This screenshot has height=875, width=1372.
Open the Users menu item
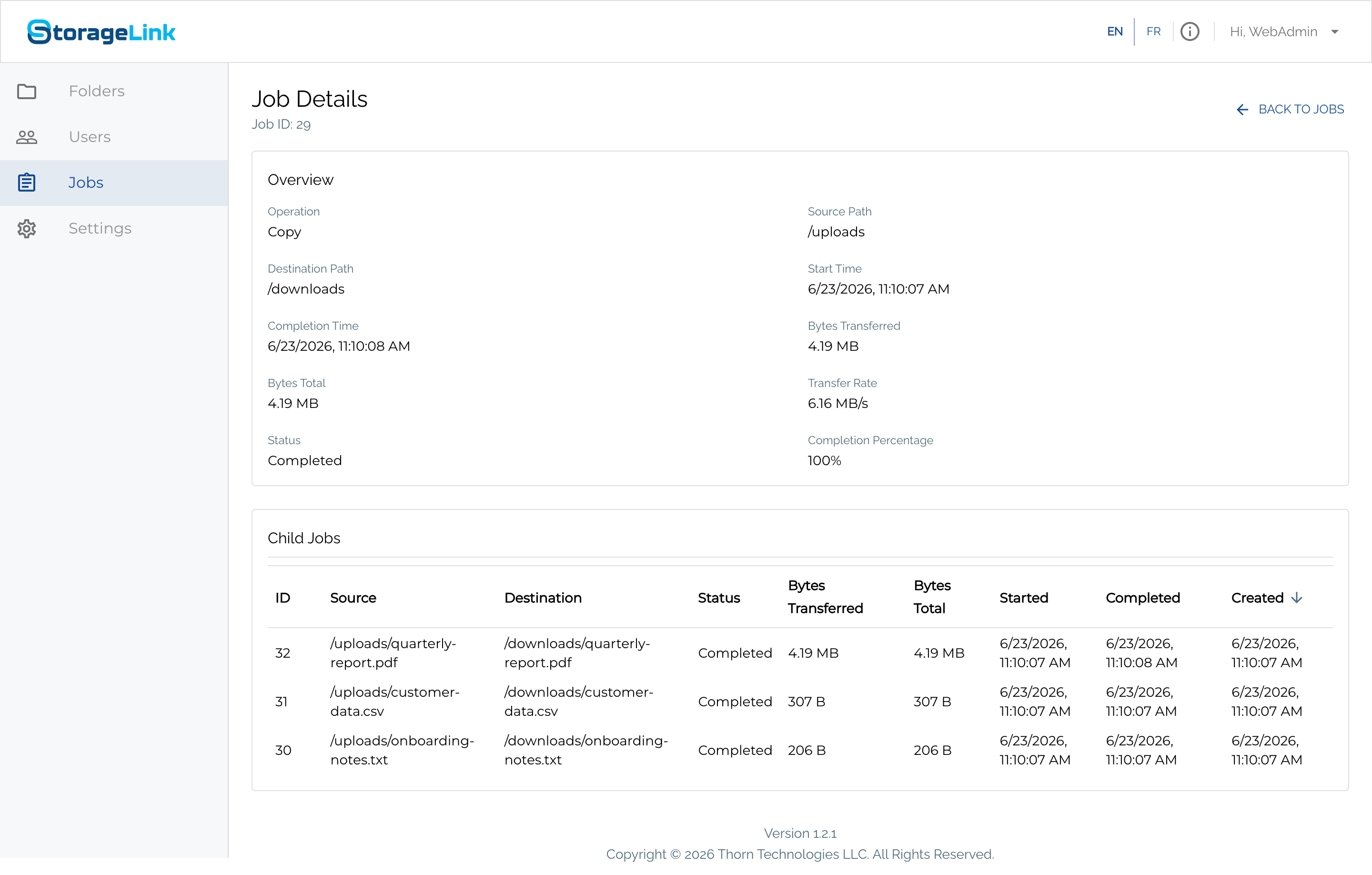114,137
